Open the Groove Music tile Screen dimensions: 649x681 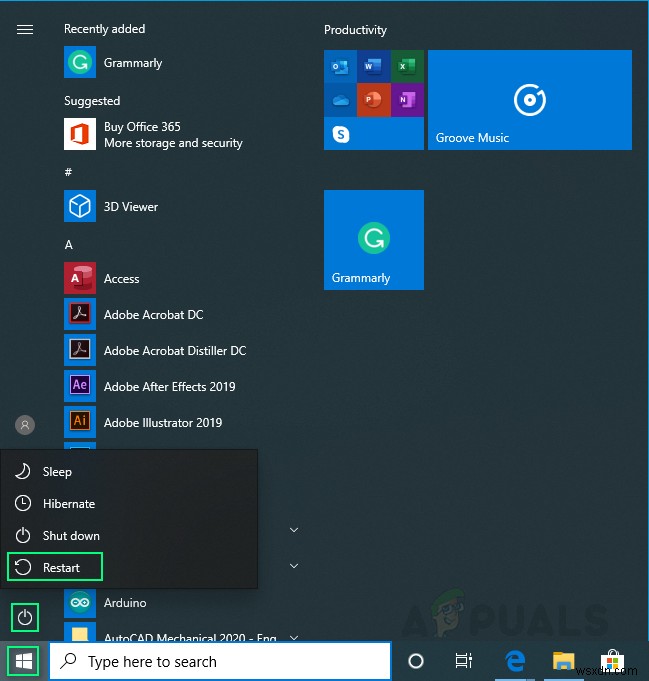530,100
